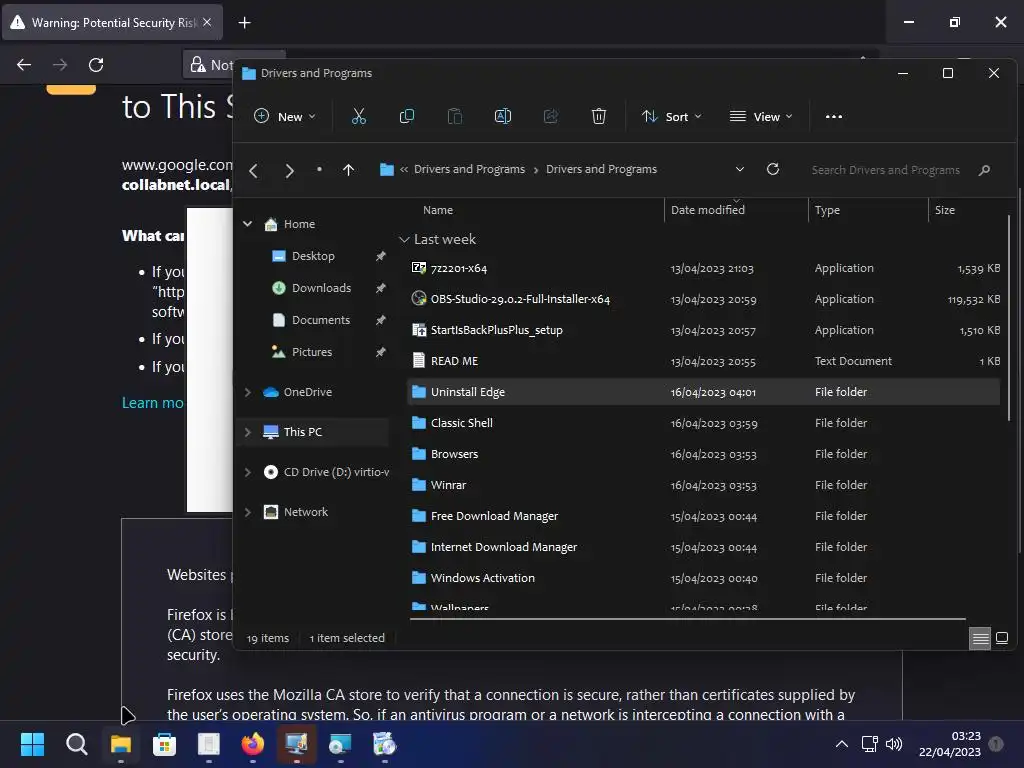Click Firefox icon on taskbar
Image resolution: width=1024 pixels, height=768 pixels.
point(253,744)
